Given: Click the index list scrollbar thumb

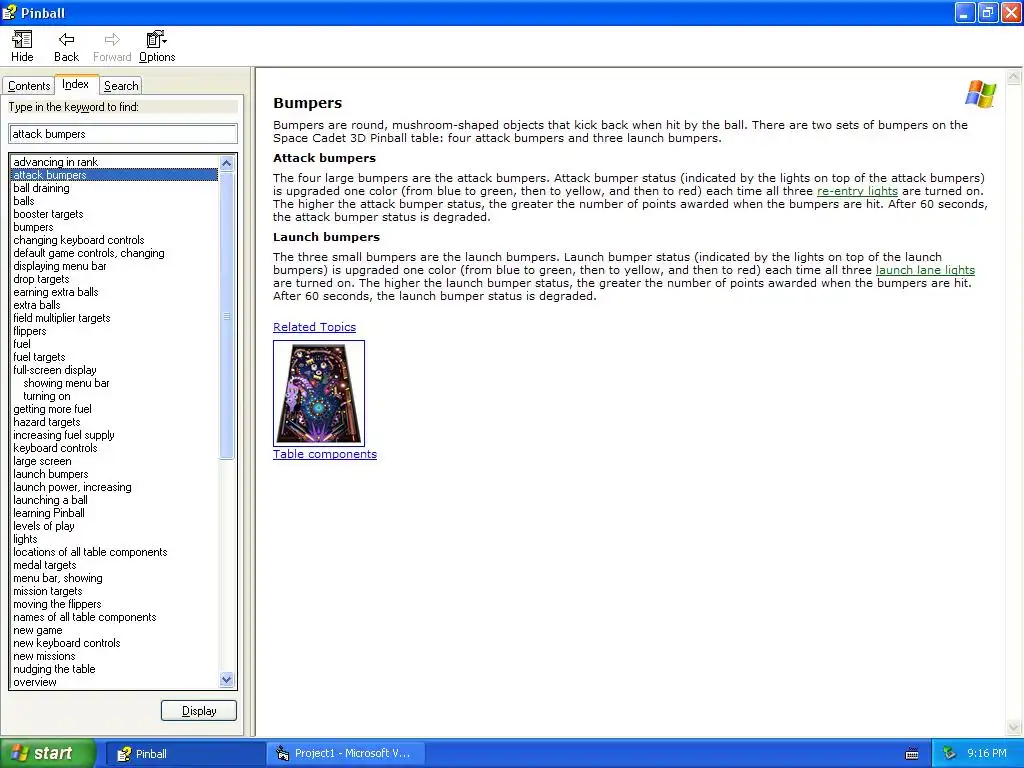Looking at the screenshot, I should coord(227,315).
